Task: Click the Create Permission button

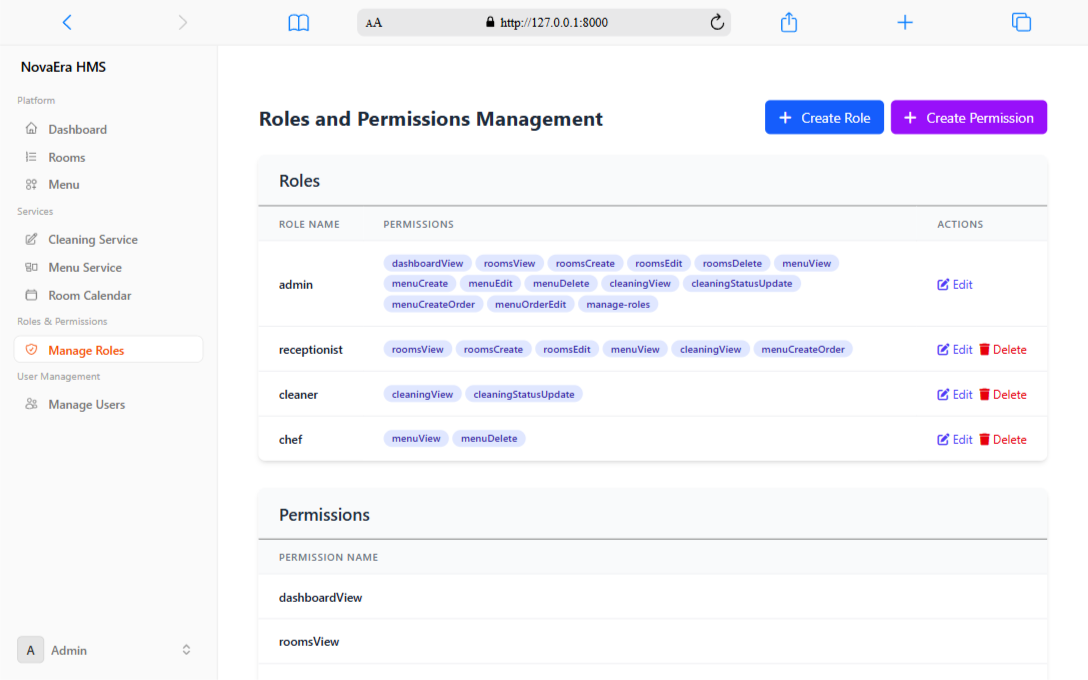Action: point(969,117)
